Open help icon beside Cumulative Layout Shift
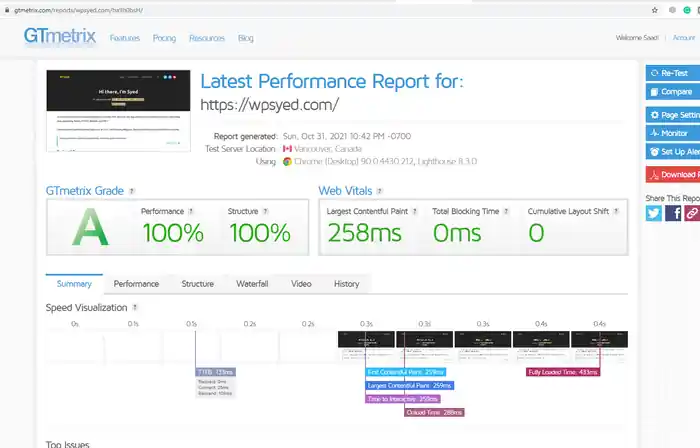The height and width of the screenshot is (448, 700). tap(616, 211)
